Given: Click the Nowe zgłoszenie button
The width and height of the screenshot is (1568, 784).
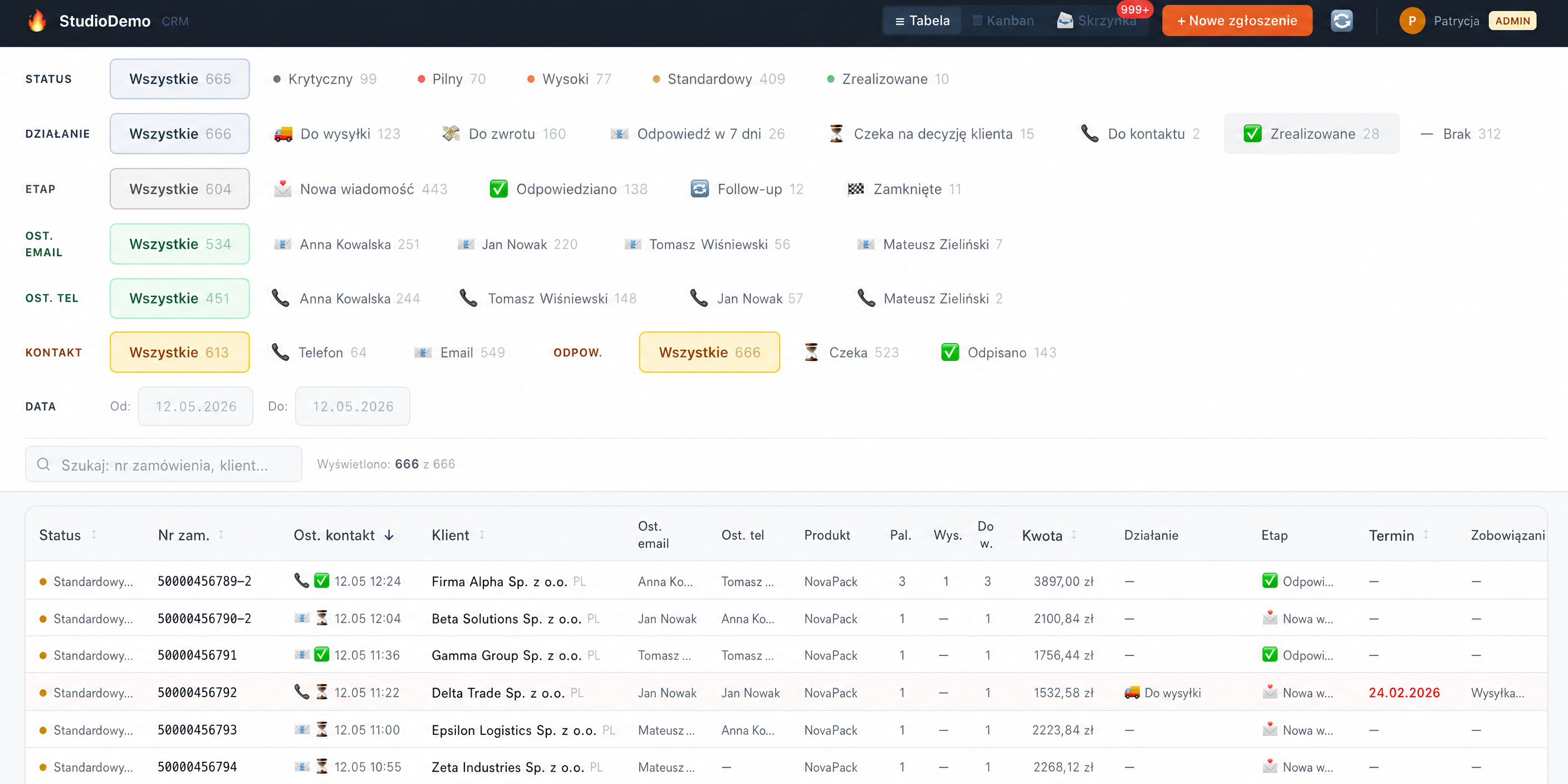Looking at the screenshot, I should tap(1237, 21).
